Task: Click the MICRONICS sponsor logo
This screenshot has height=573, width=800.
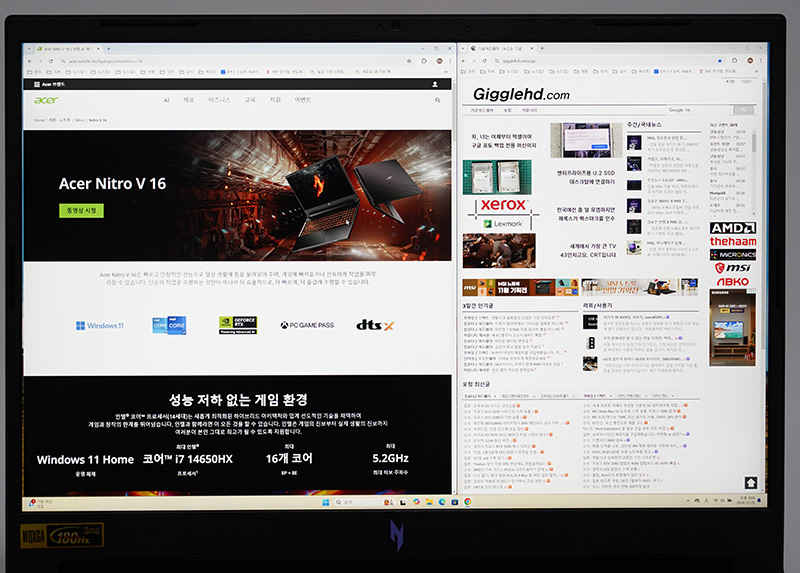Action: (733, 254)
